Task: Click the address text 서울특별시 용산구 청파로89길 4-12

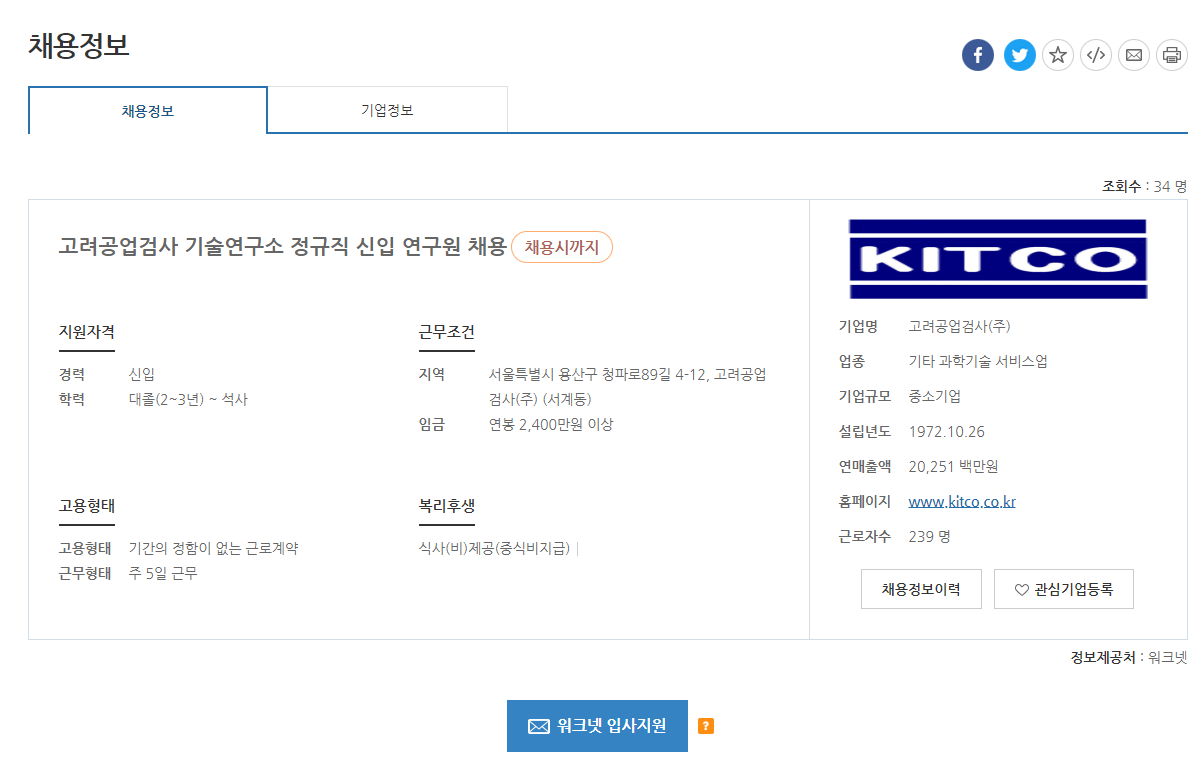Action: click(598, 374)
